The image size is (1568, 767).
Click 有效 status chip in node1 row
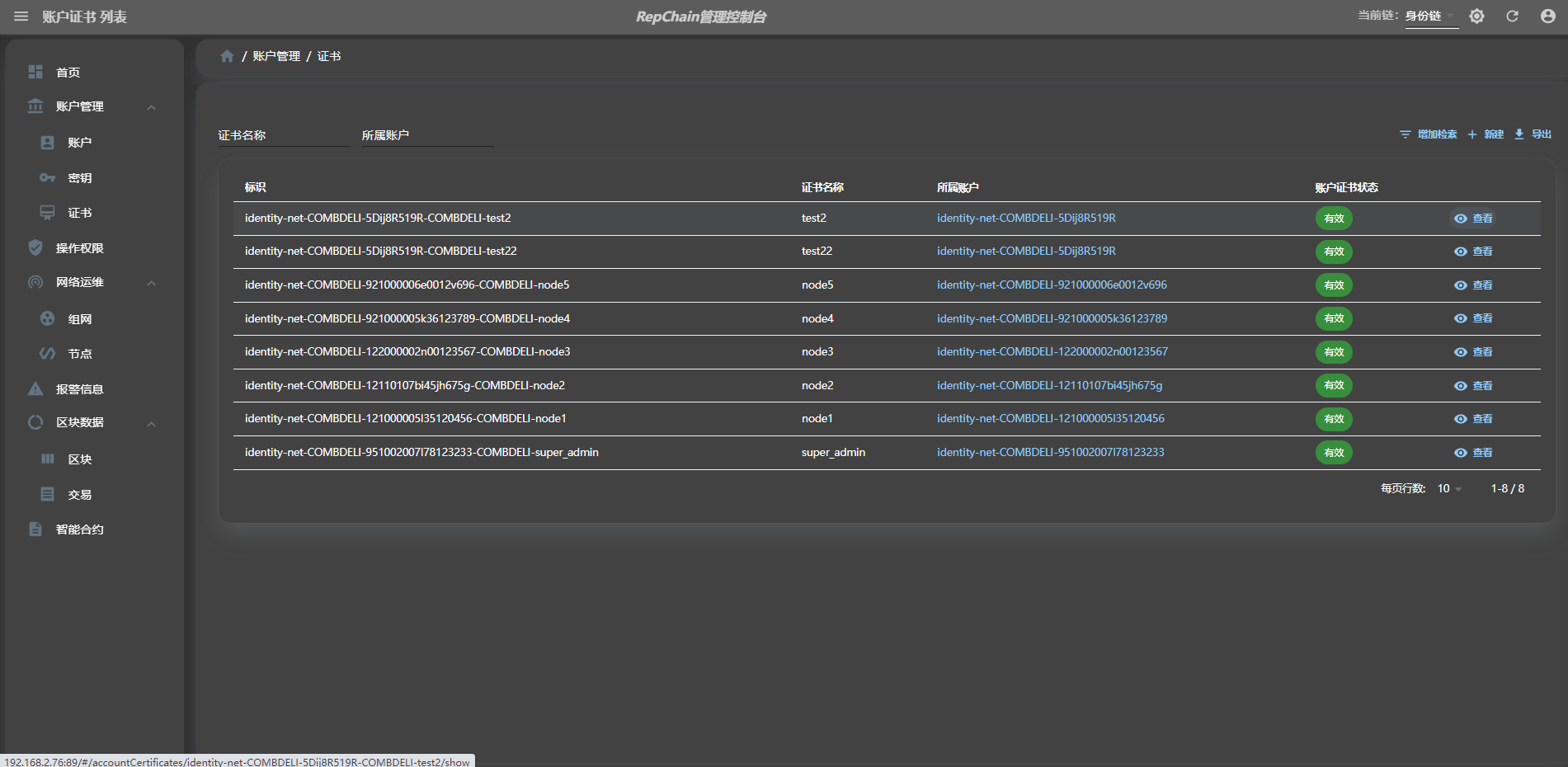pos(1334,419)
